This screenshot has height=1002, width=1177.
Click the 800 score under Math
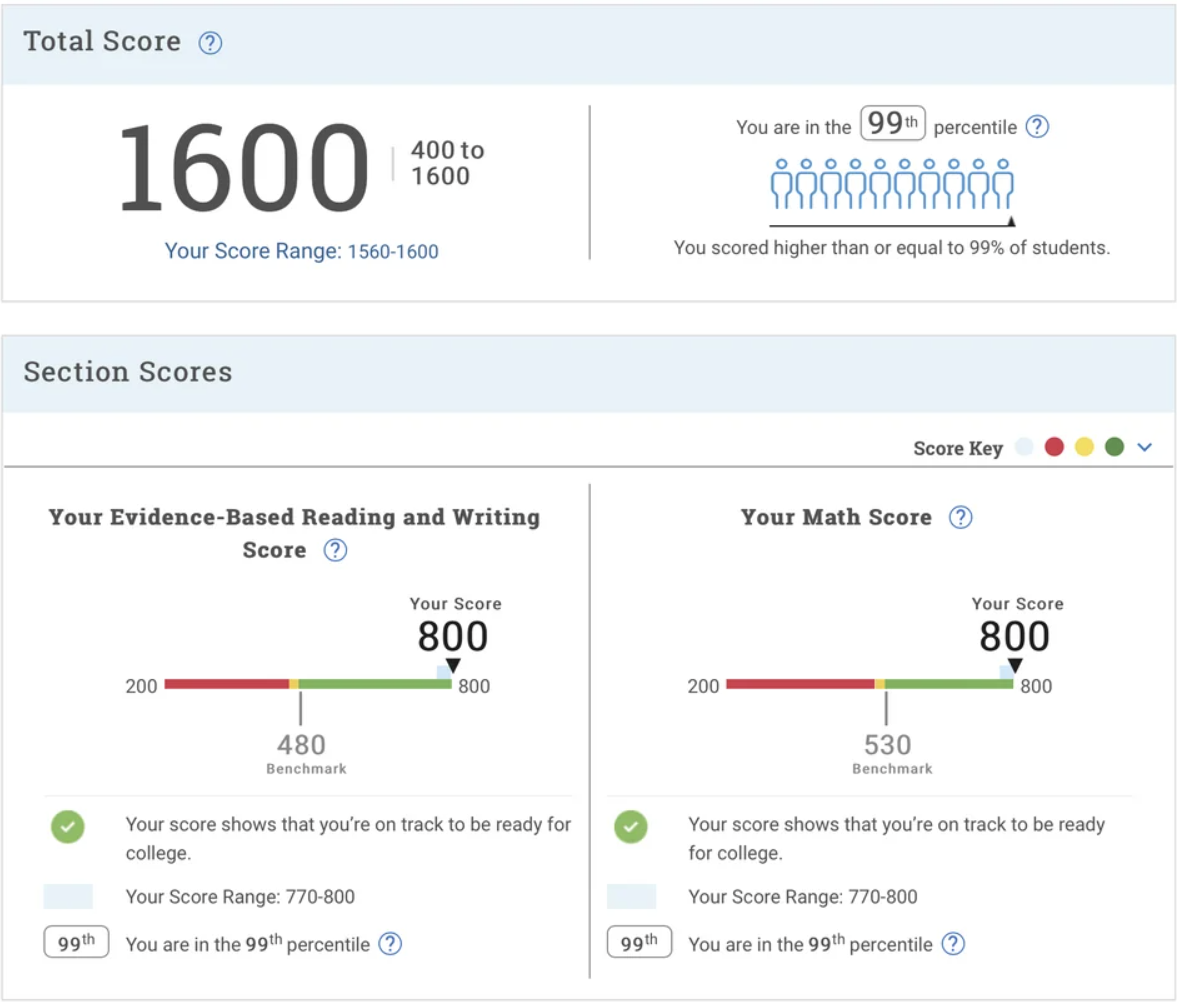click(1014, 636)
